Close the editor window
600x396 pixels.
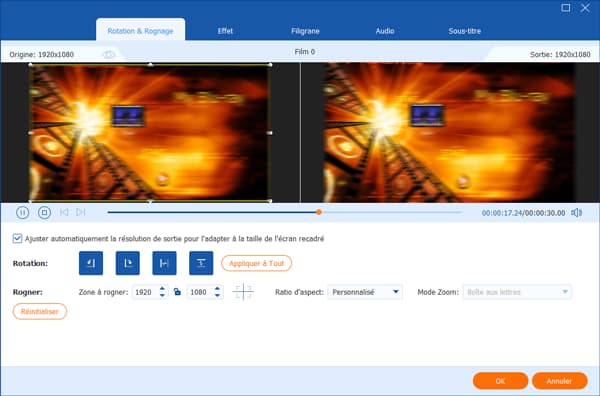[585, 8]
